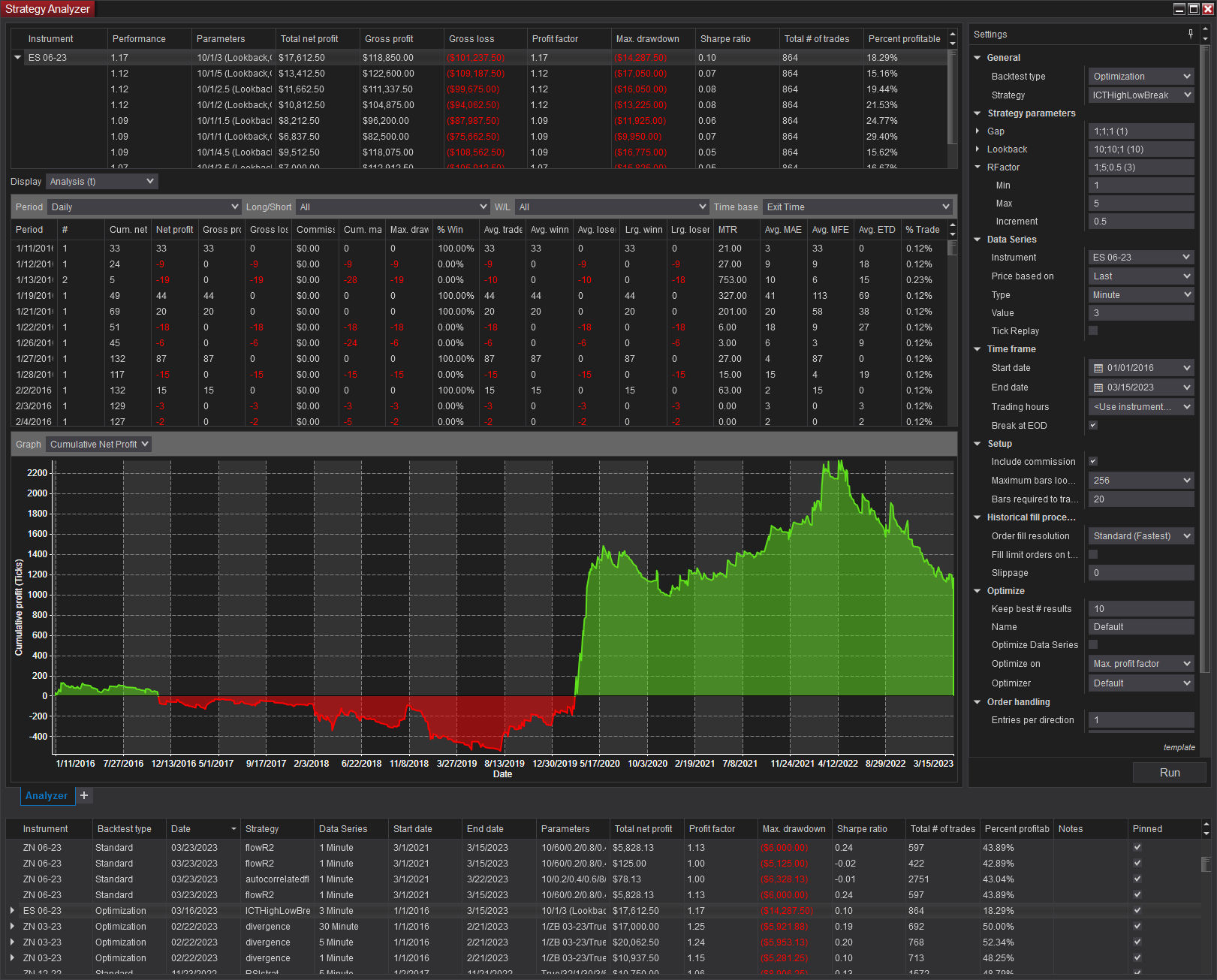
Task: Open the Display Analysis dropdown
Action: [101, 182]
